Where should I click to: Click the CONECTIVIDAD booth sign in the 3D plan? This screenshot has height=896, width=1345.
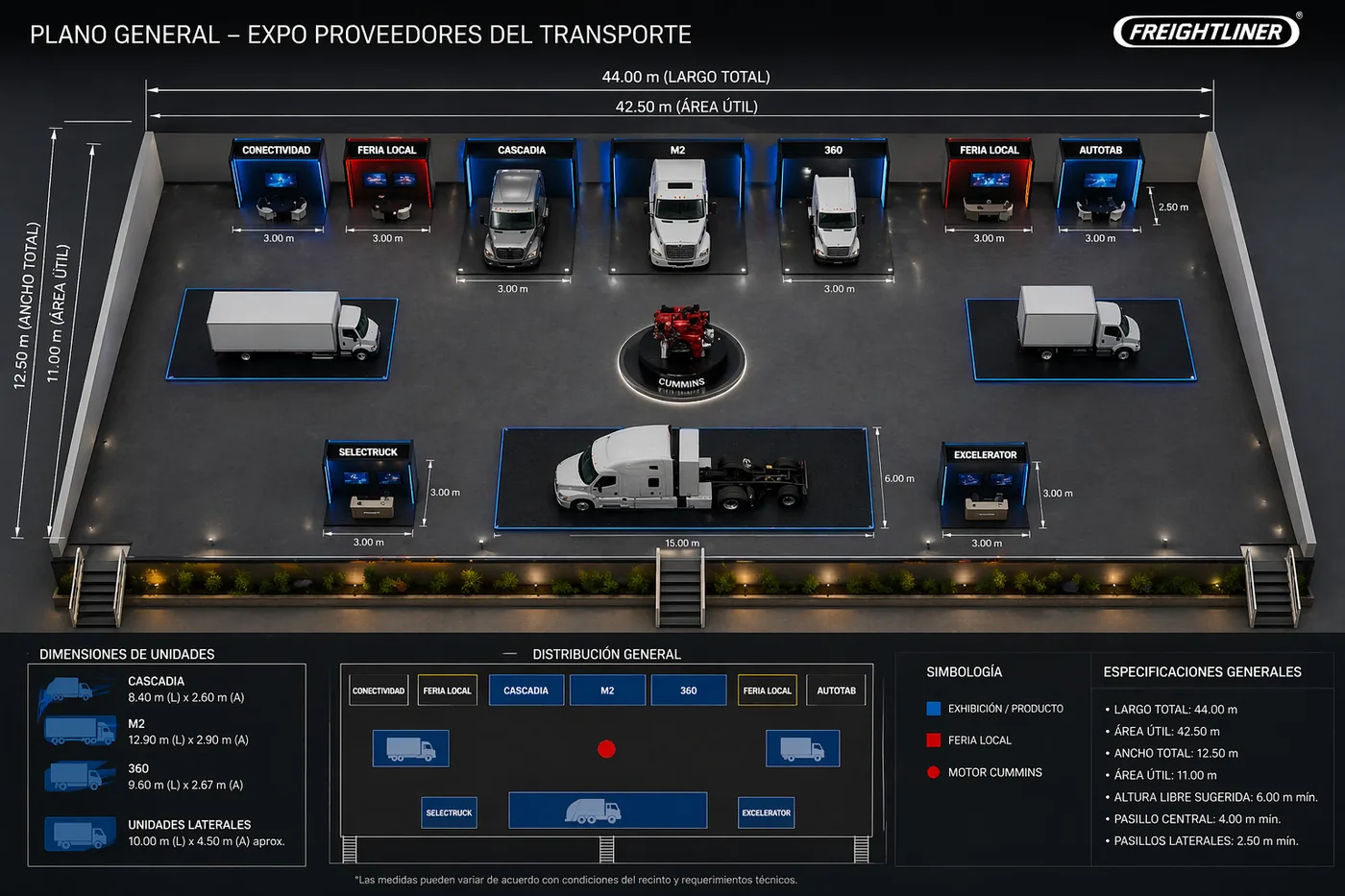(x=277, y=150)
